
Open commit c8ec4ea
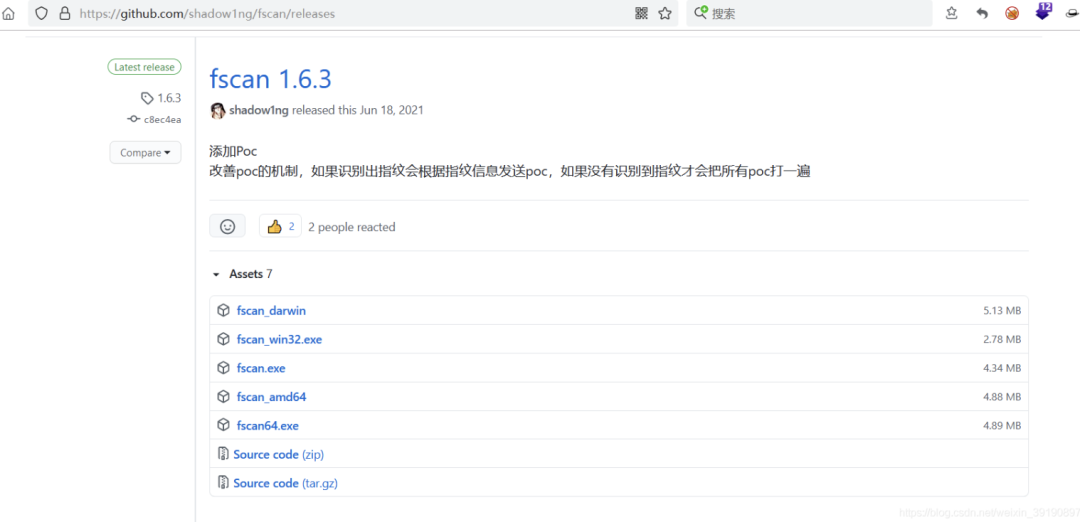pos(163,120)
